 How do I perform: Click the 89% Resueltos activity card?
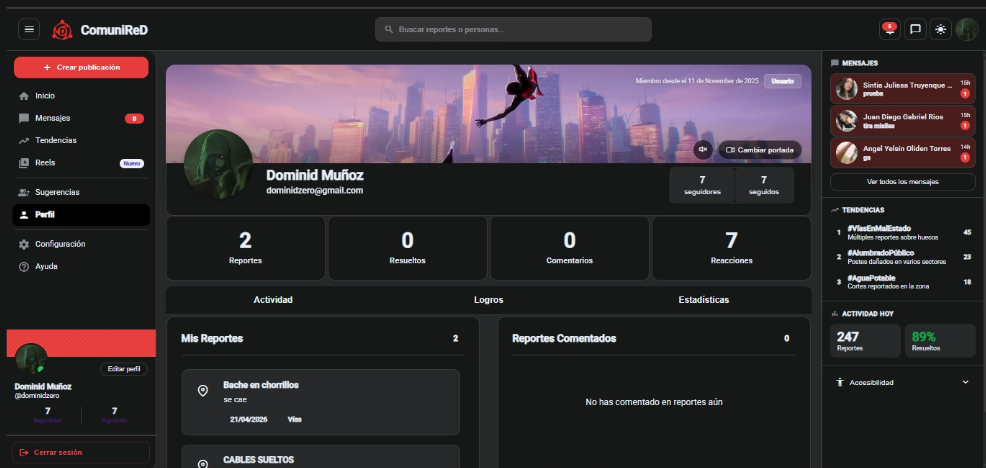tap(940, 341)
